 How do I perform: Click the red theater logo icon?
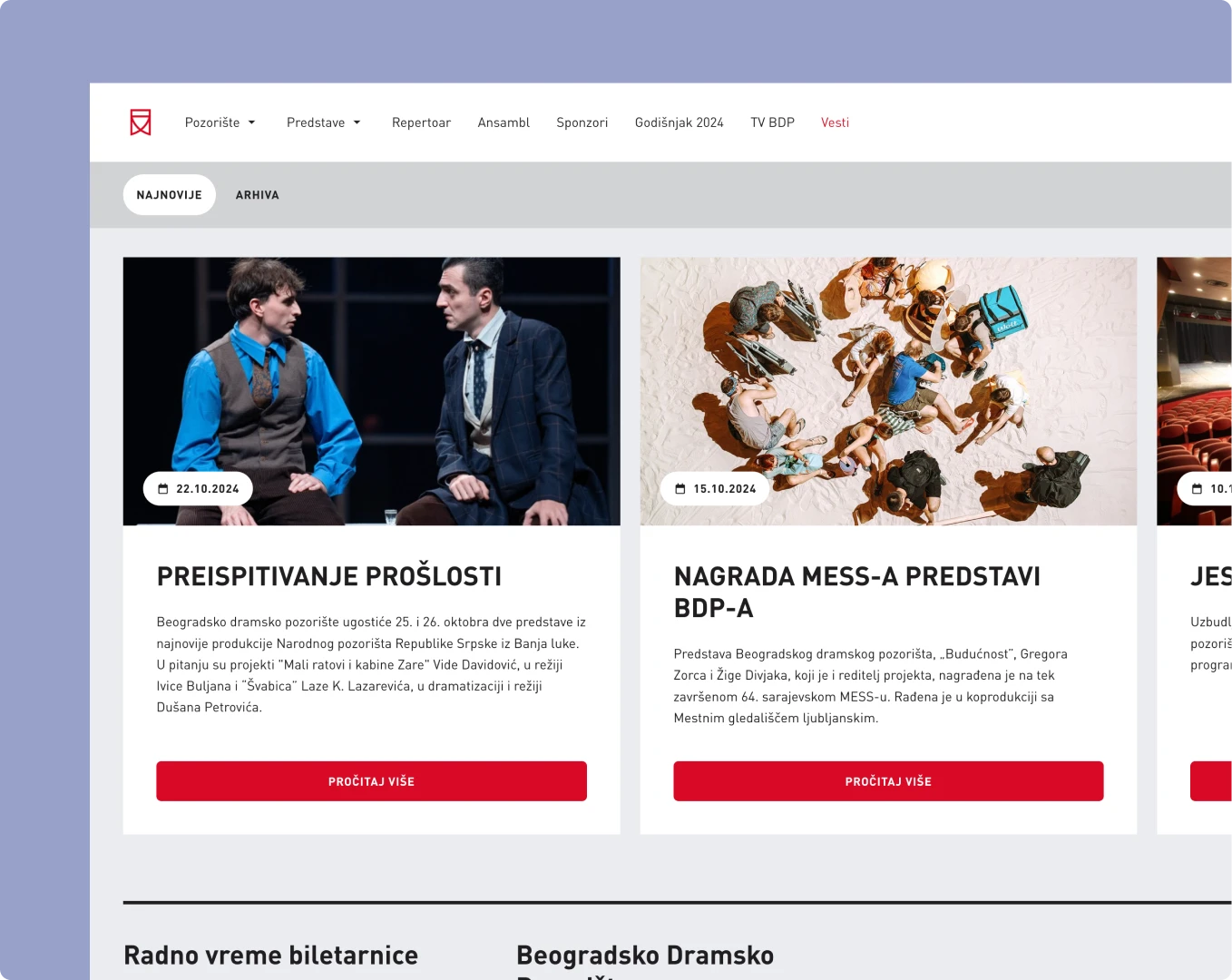pyautogui.click(x=141, y=122)
